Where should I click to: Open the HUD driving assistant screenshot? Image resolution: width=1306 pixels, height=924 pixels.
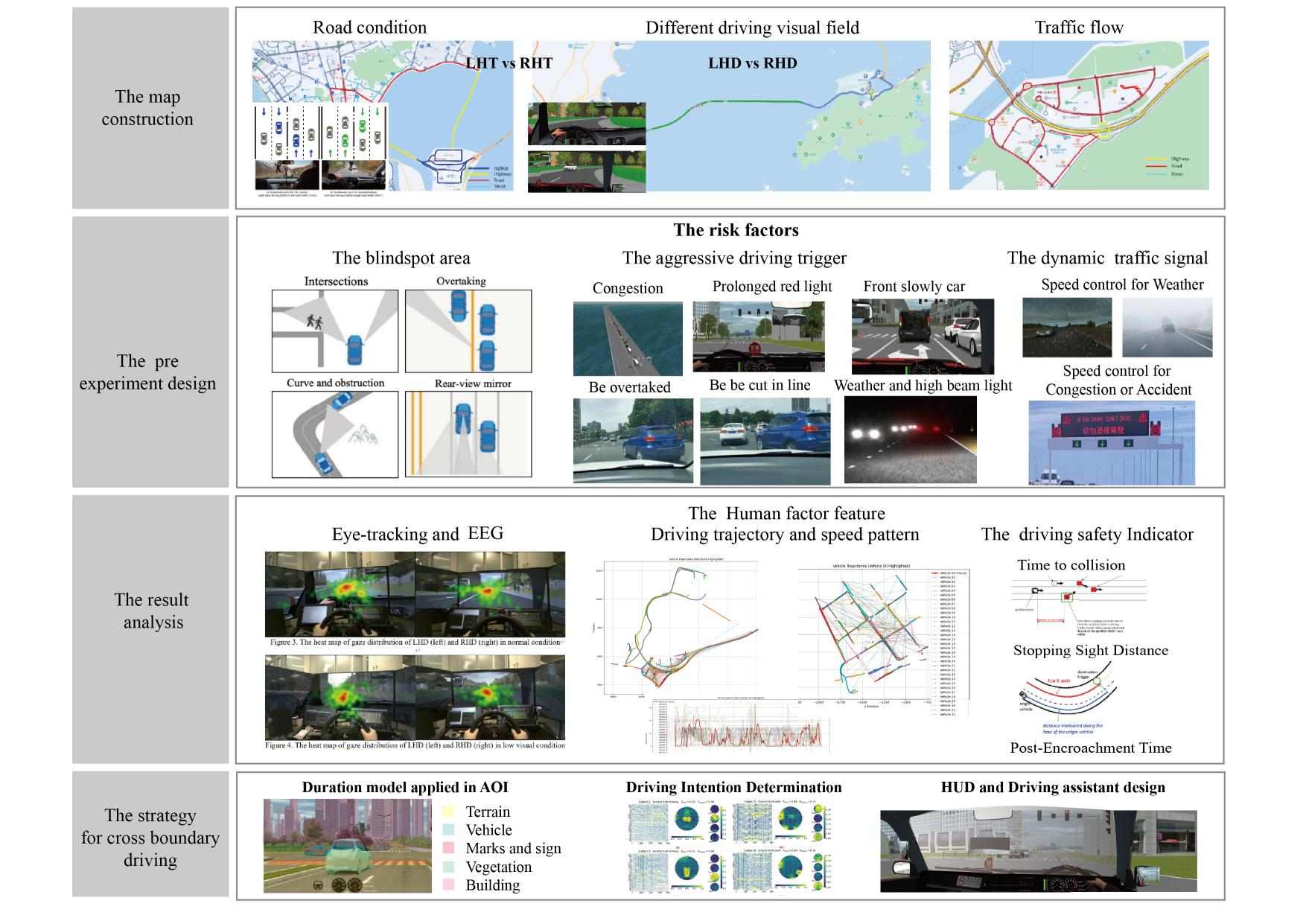(1039, 851)
